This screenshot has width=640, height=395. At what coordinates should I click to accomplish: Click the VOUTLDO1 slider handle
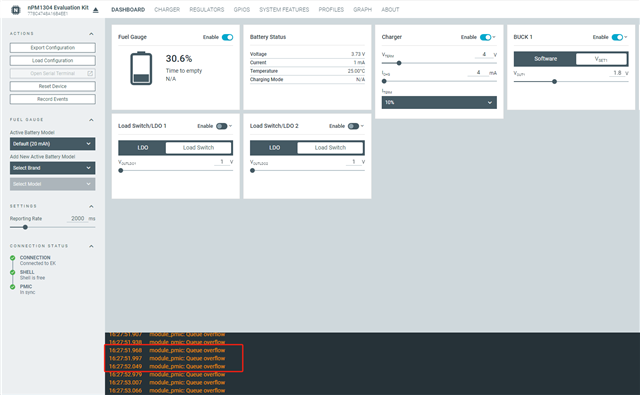pyautogui.click(x=121, y=171)
